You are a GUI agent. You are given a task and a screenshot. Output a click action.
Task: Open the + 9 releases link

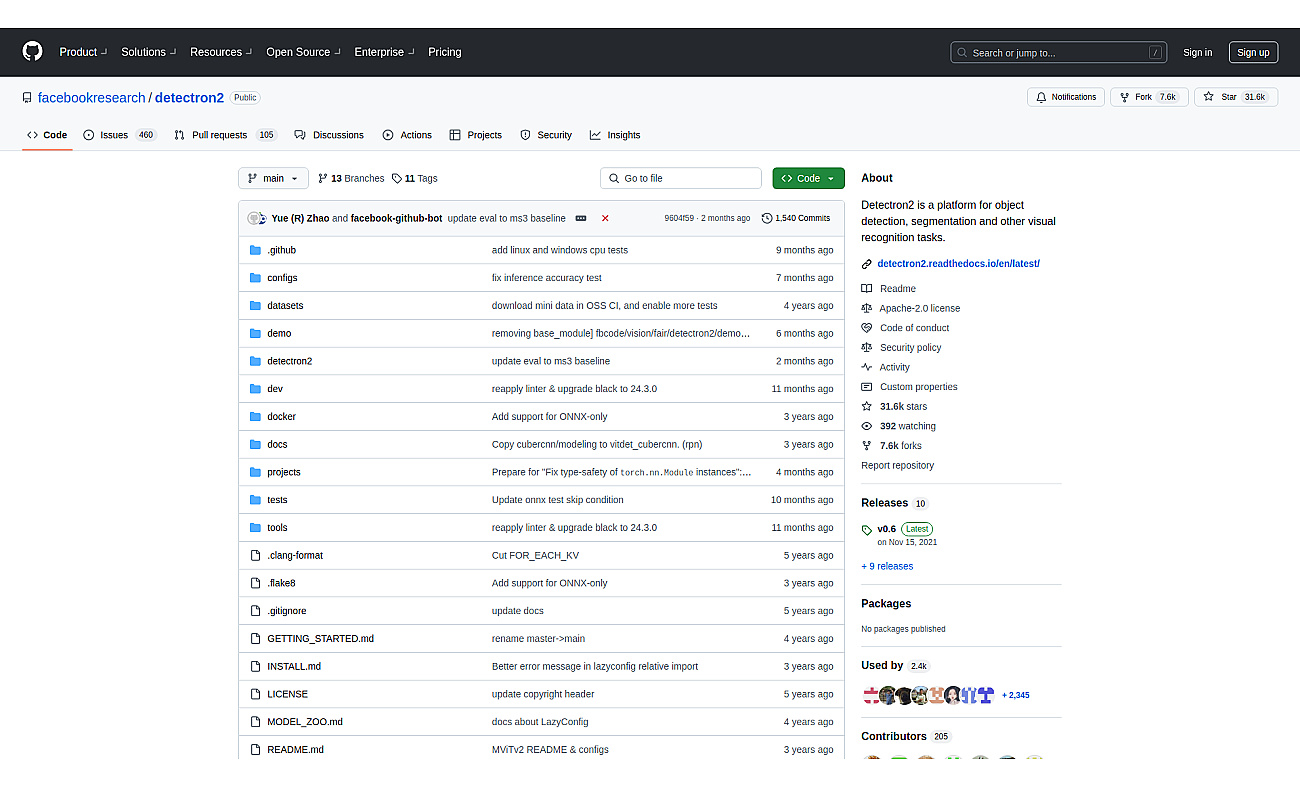tap(887, 566)
